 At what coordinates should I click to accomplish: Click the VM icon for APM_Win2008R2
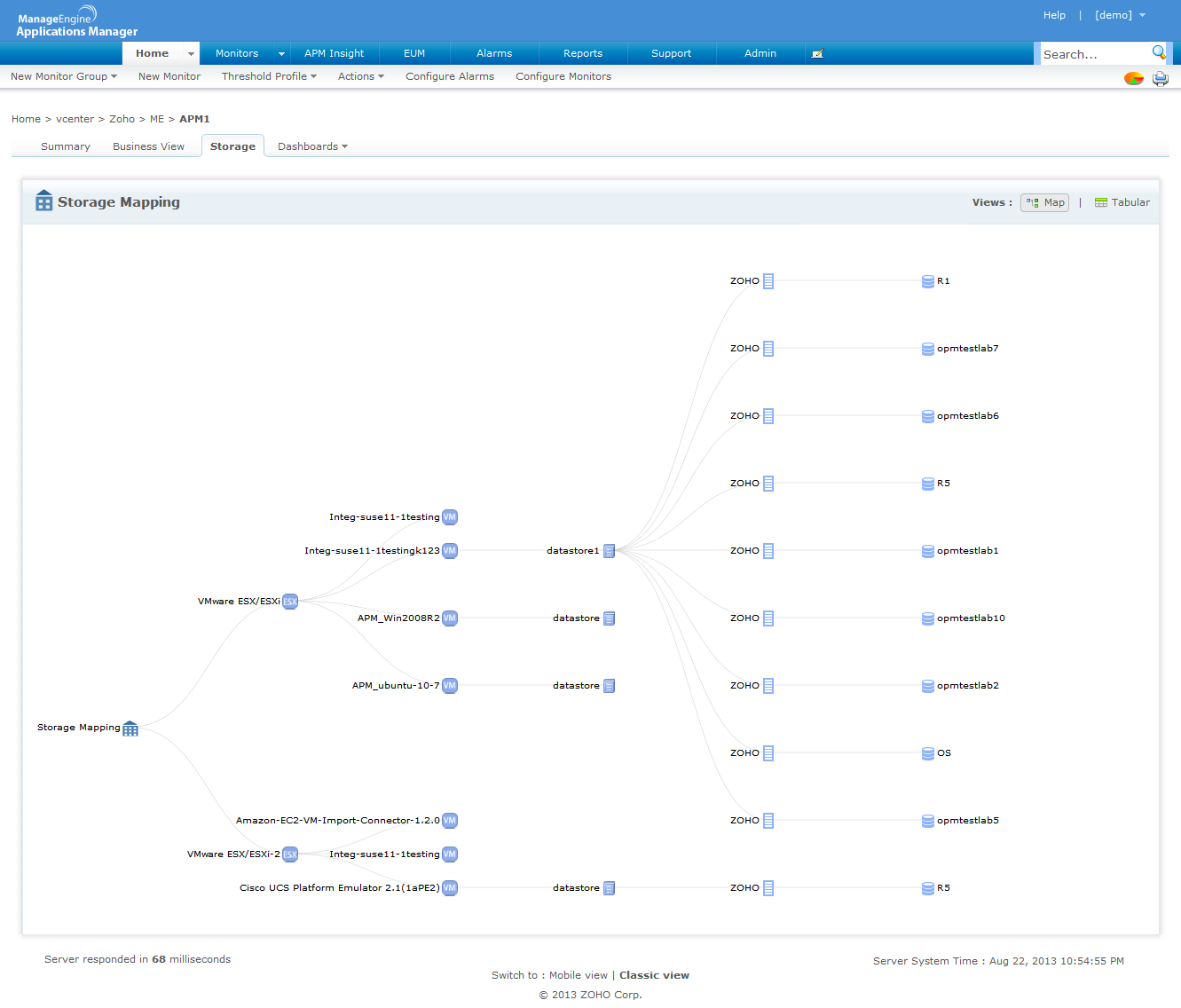[x=450, y=618]
